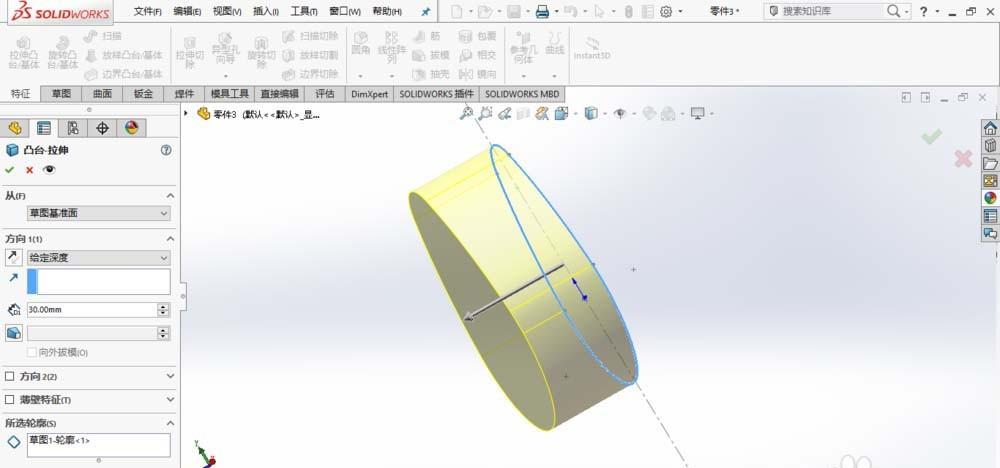Click Previous View icon in view toolbar
Viewport: 1000px width, 468px height.
point(504,113)
